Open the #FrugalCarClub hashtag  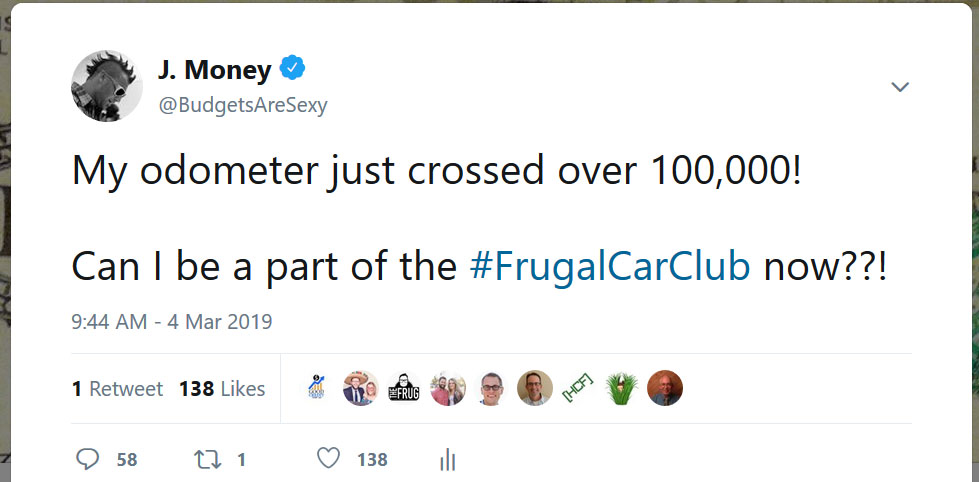coord(609,268)
